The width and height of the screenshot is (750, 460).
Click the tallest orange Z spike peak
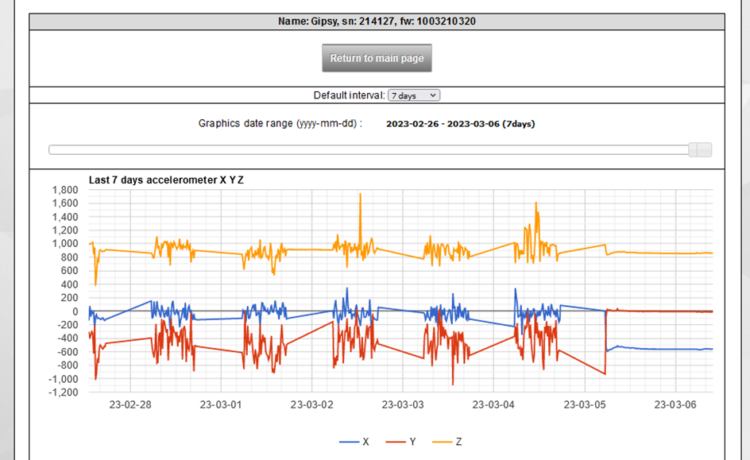pyautogui.click(x=360, y=195)
